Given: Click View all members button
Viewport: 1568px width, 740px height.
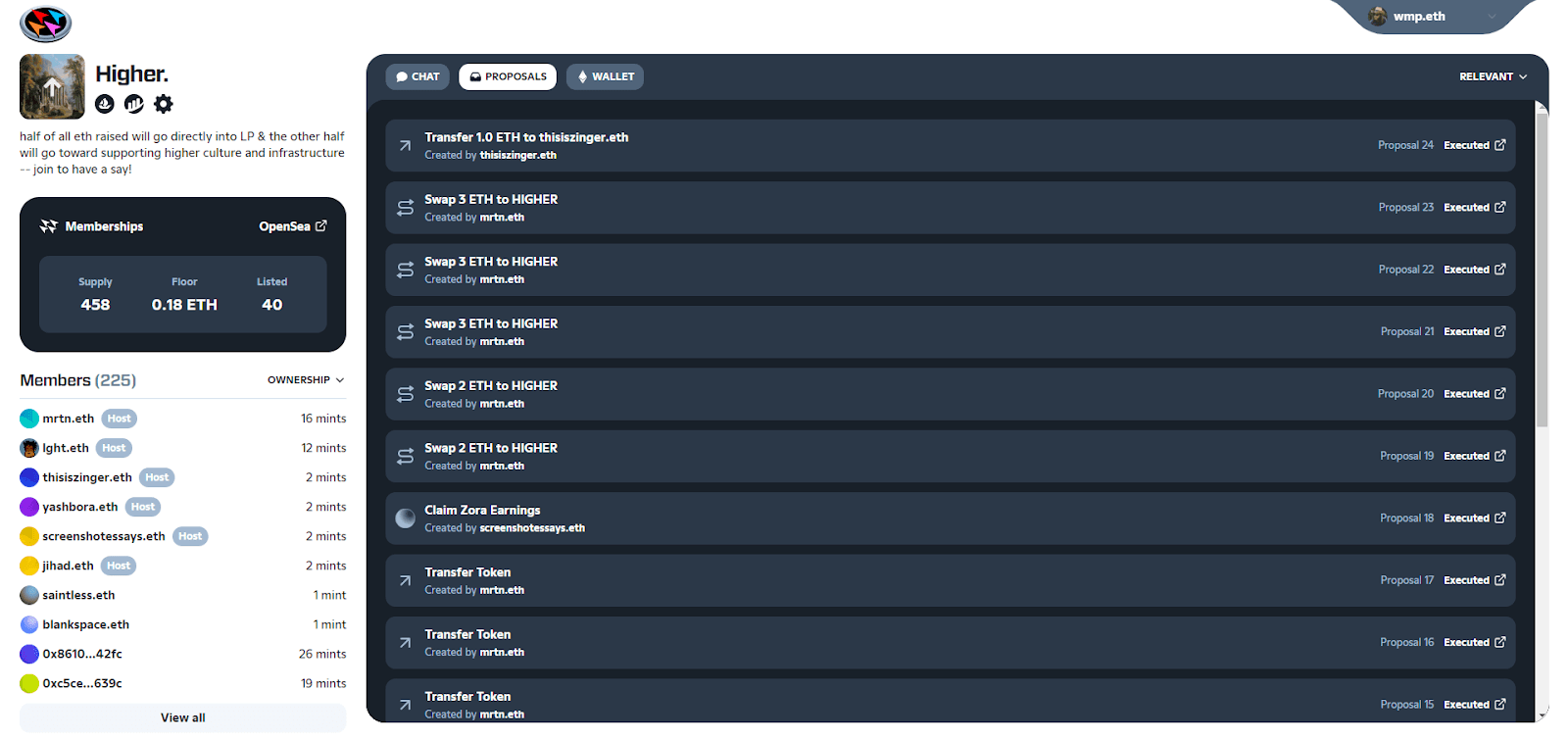Looking at the screenshot, I should point(183,717).
